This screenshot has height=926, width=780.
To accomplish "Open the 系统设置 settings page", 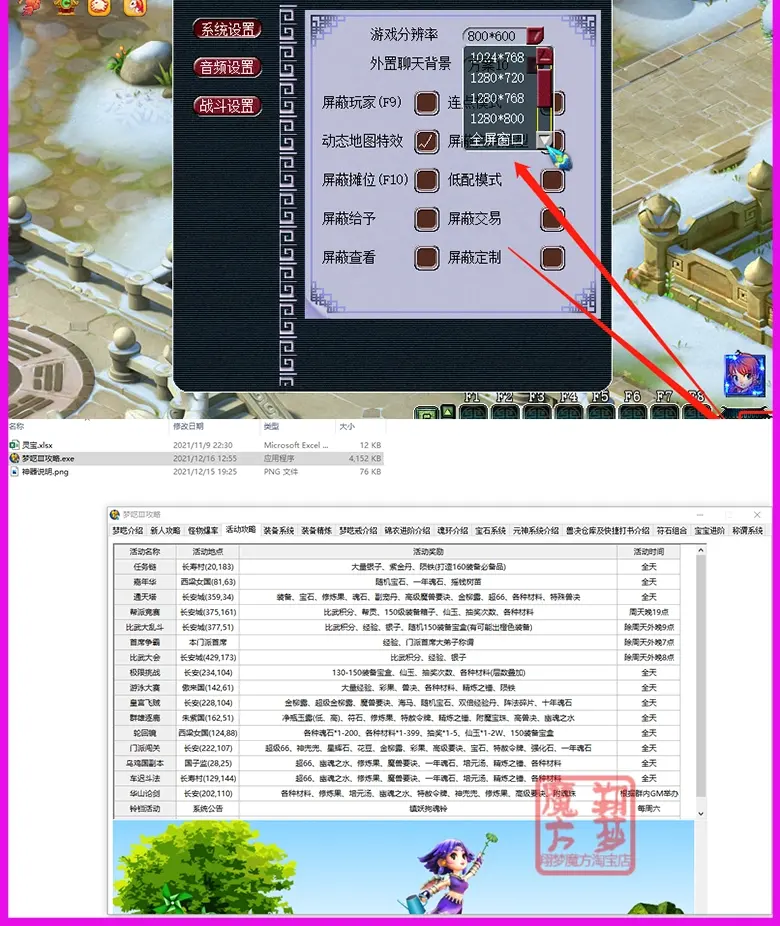I will click(x=227, y=29).
